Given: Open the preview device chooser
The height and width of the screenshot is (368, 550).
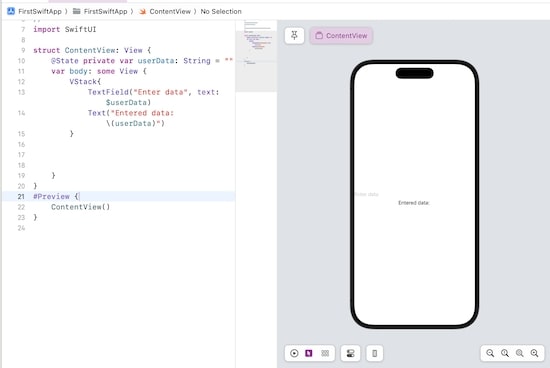Looking at the screenshot, I should pos(375,353).
